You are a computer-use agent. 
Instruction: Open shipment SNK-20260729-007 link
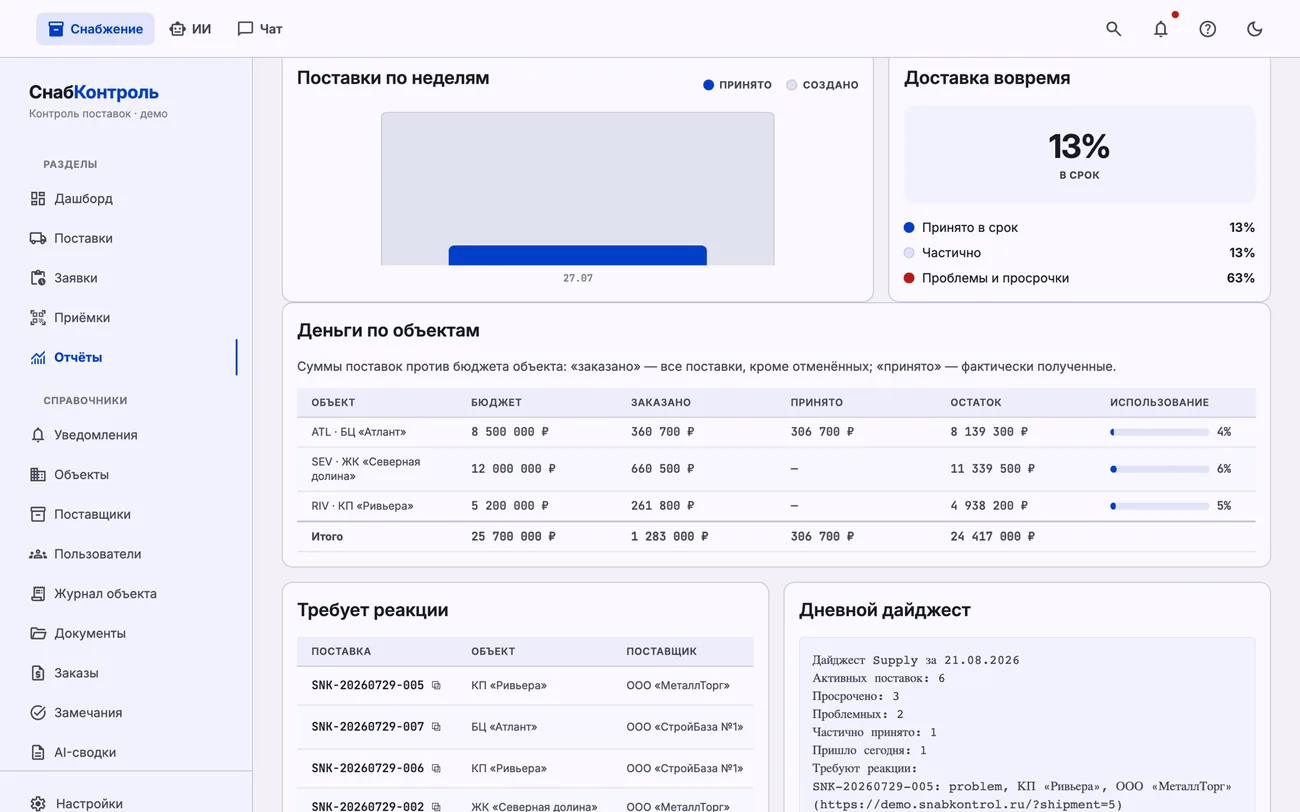[x=367, y=727]
